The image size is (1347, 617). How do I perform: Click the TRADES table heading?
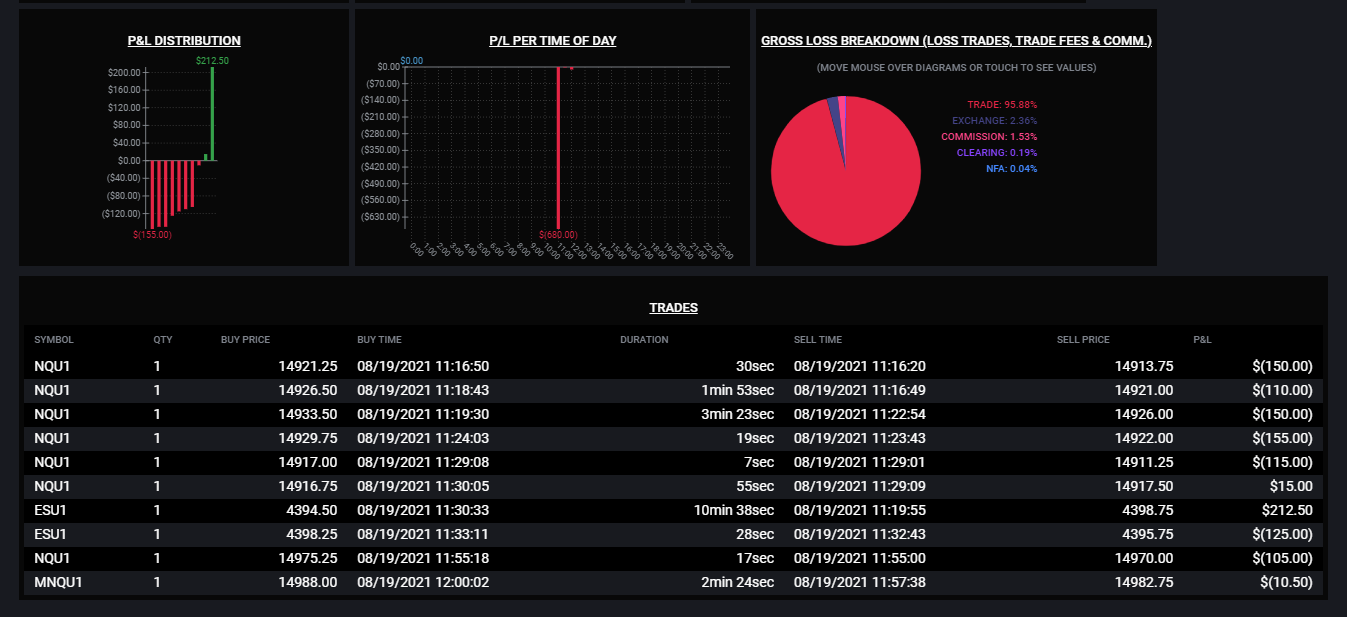tap(673, 308)
